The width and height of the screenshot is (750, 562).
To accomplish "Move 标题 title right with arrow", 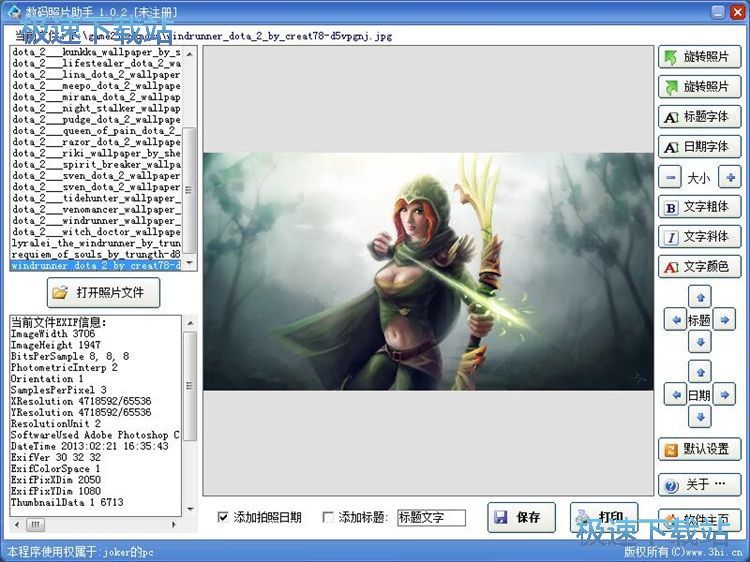I will (x=724, y=320).
